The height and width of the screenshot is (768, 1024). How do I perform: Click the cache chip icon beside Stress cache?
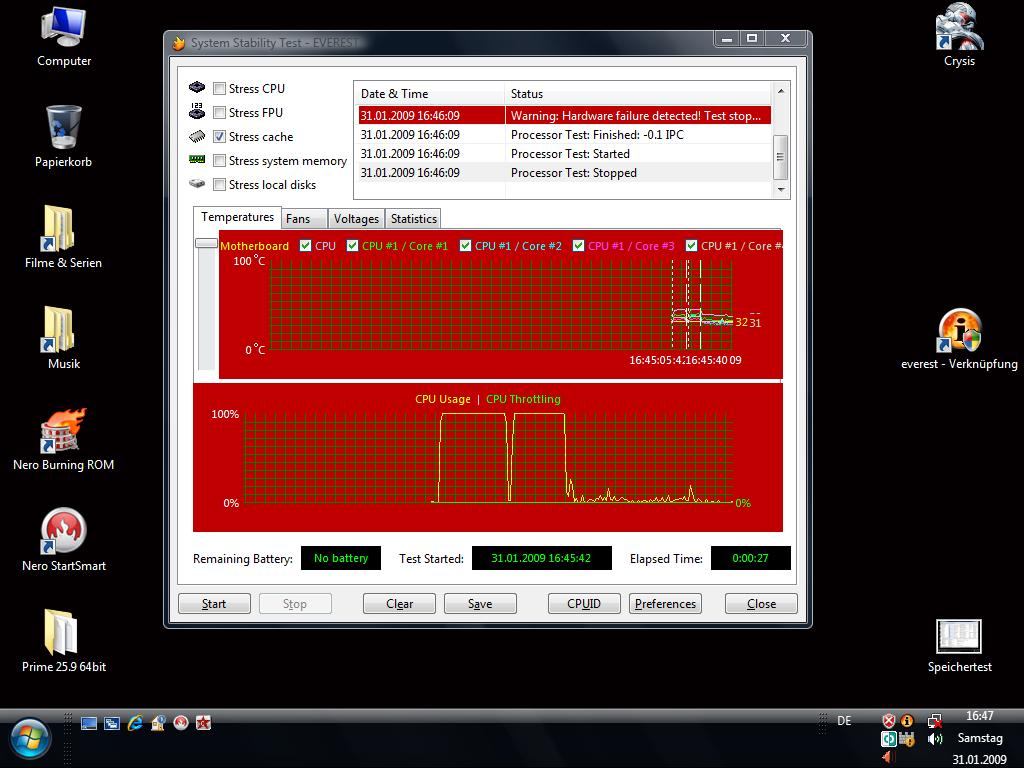197,136
